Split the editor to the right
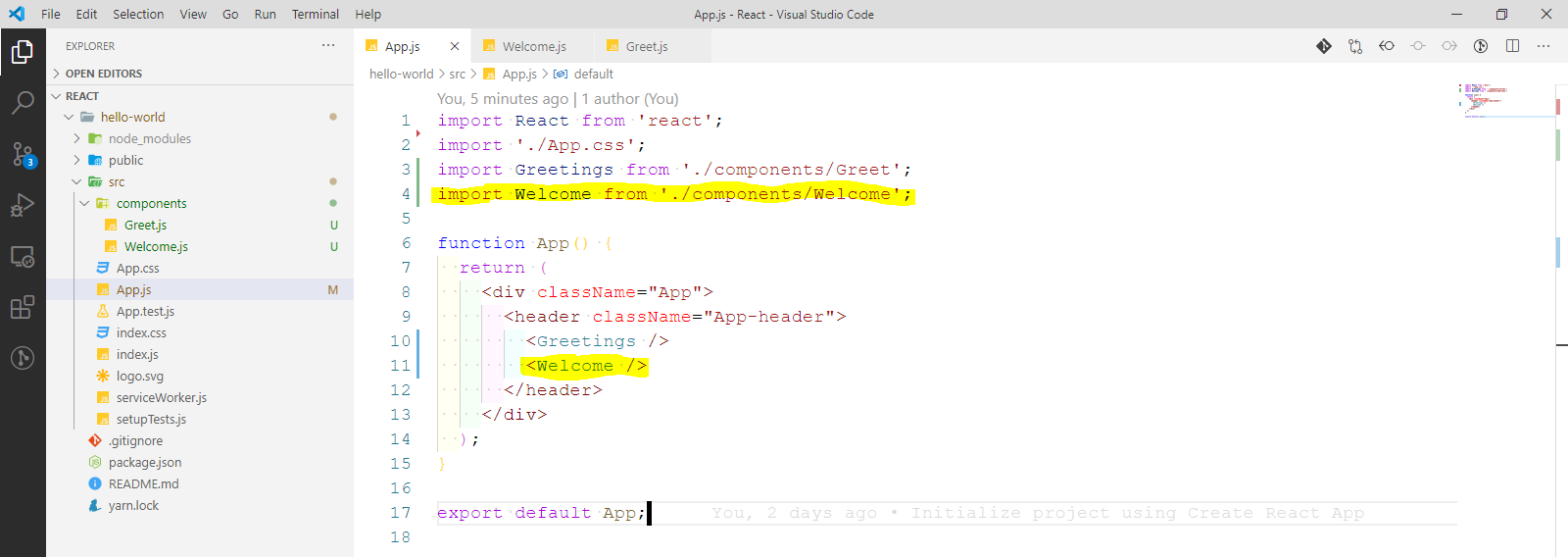The height and width of the screenshot is (557, 1568). 1512,46
